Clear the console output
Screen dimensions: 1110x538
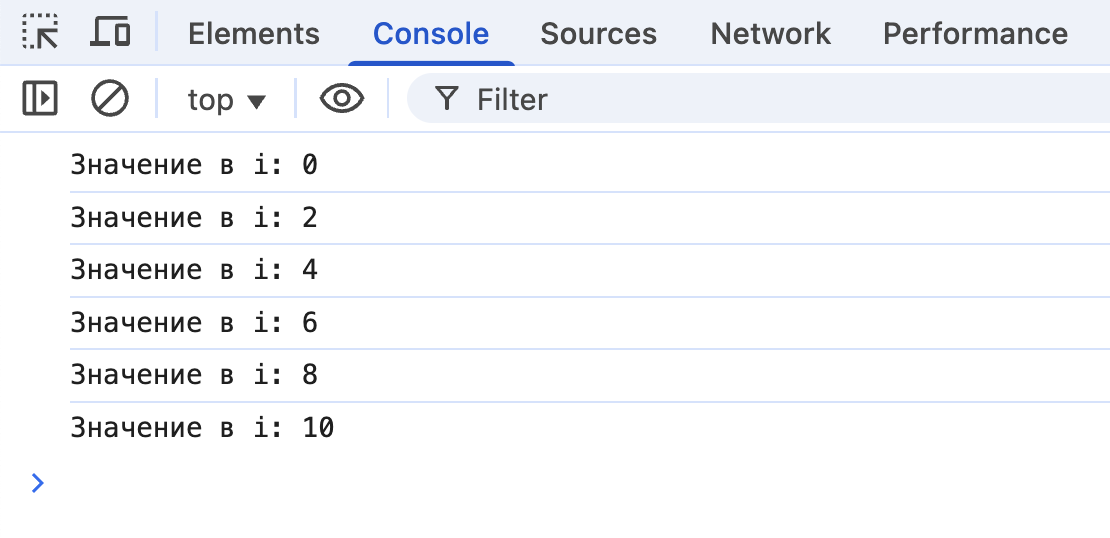coord(109,99)
